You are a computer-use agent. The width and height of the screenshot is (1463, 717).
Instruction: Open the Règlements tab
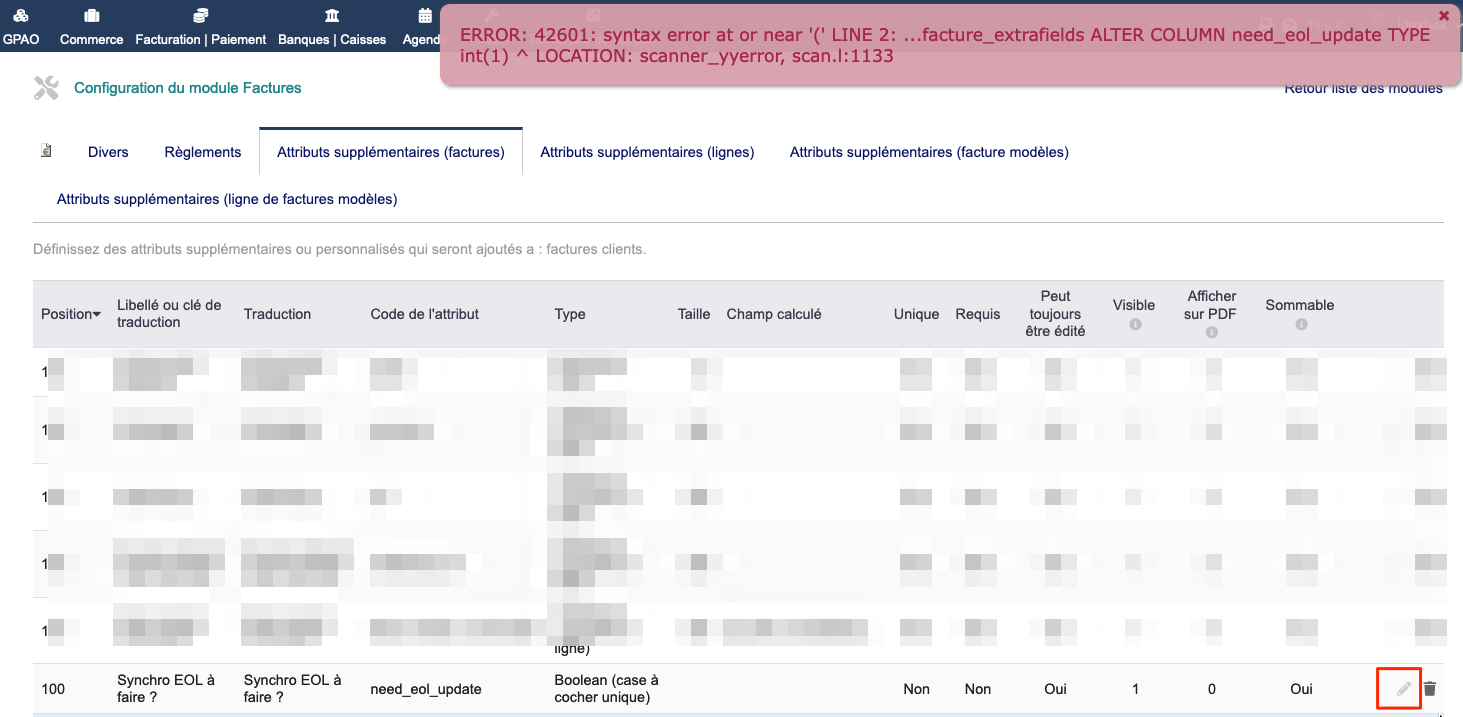click(x=202, y=151)
